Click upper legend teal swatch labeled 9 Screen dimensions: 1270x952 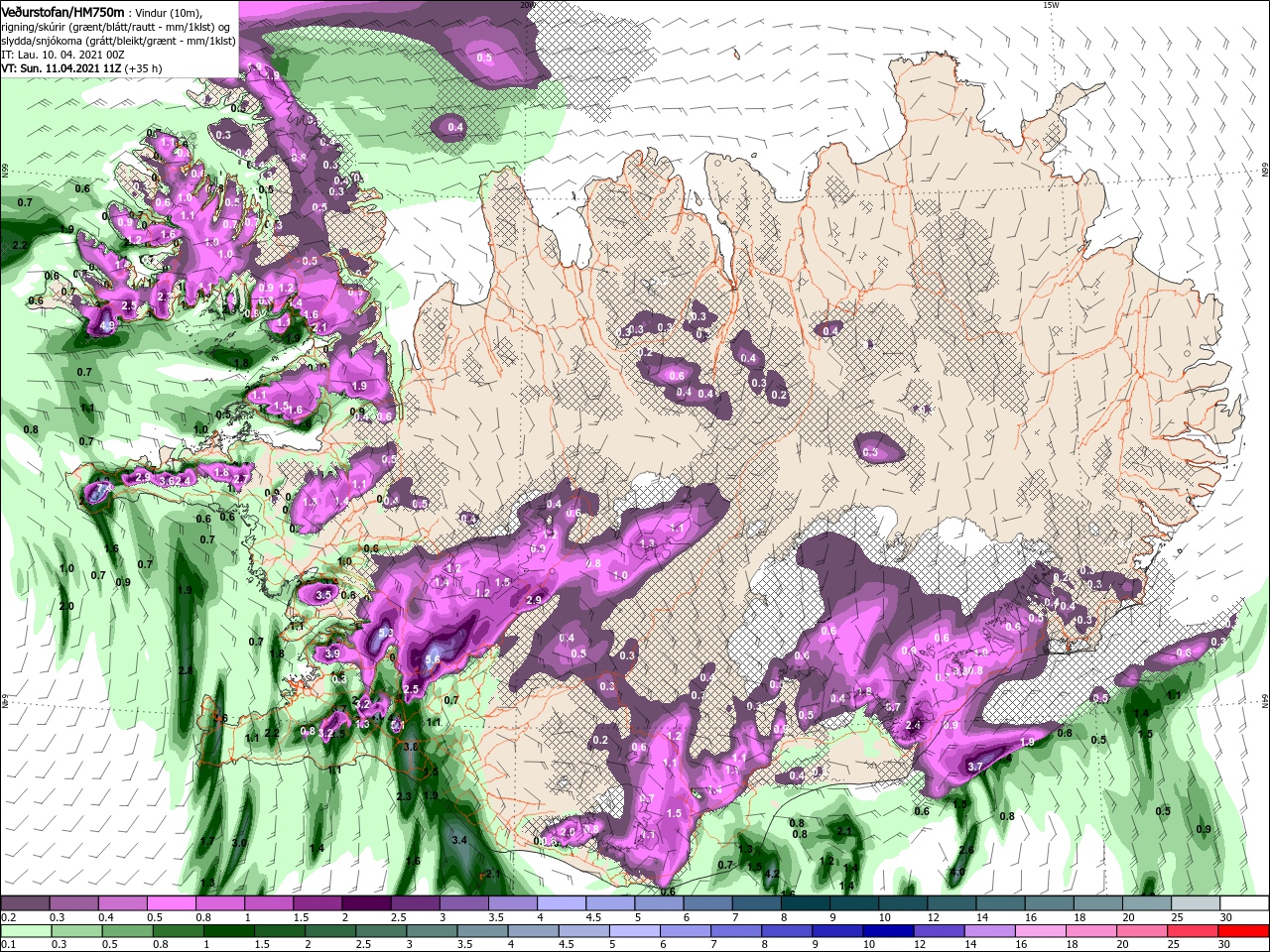[854, 904]
